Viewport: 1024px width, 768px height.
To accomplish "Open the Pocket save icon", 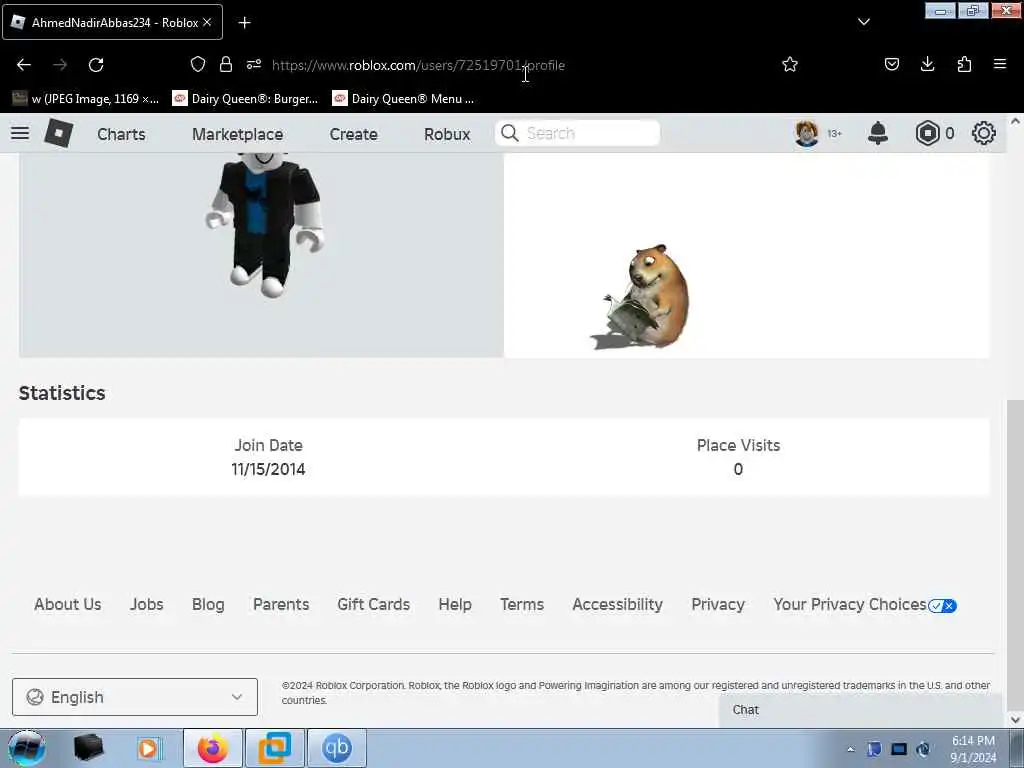I will pyautogui.click(x=892, y=64).
